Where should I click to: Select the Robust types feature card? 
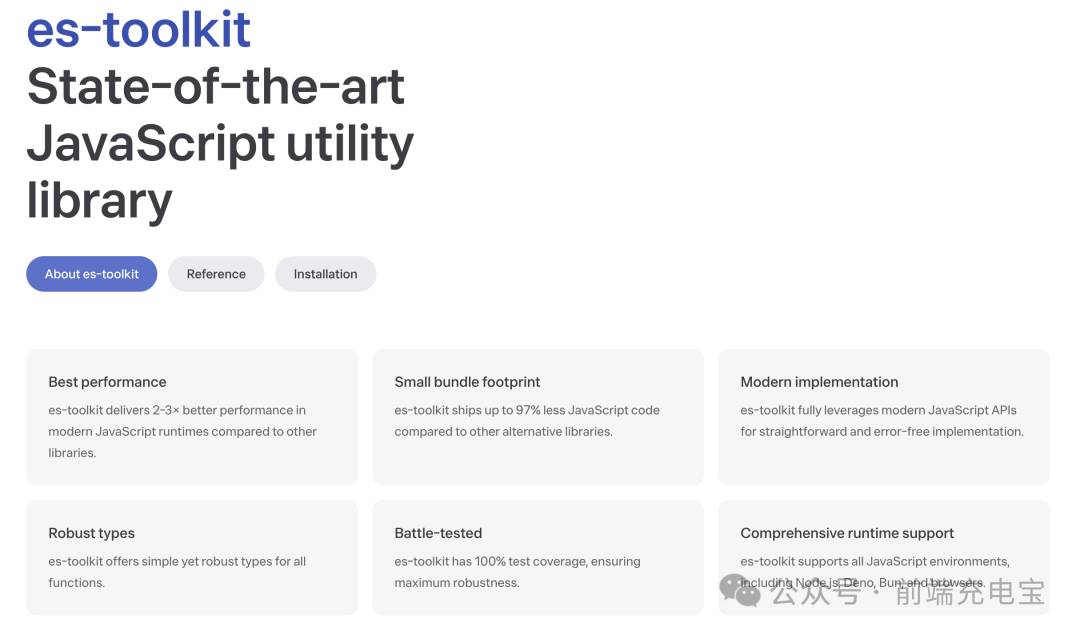(192, 557)
